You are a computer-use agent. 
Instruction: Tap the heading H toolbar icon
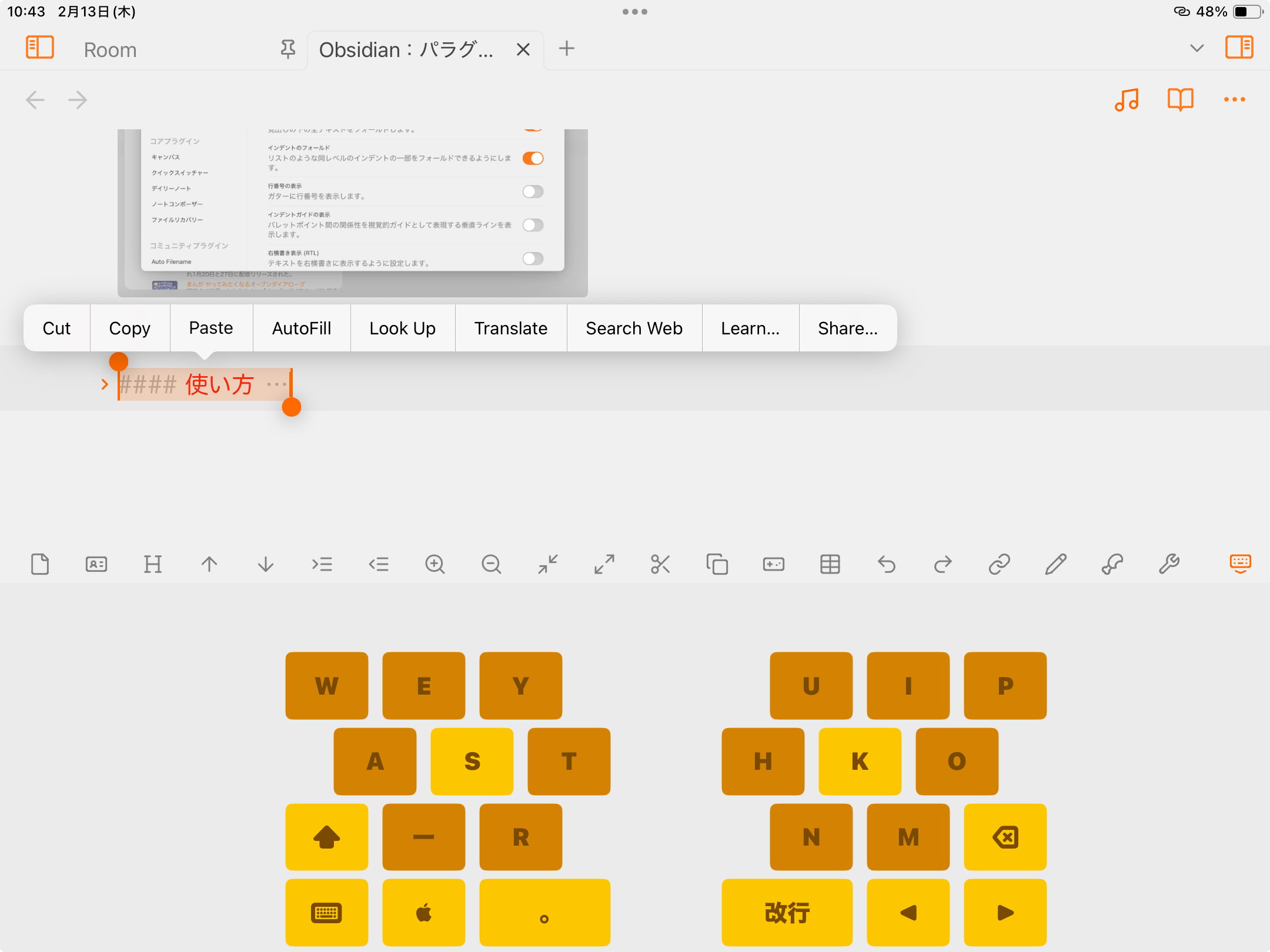click(x=153, y=564)
